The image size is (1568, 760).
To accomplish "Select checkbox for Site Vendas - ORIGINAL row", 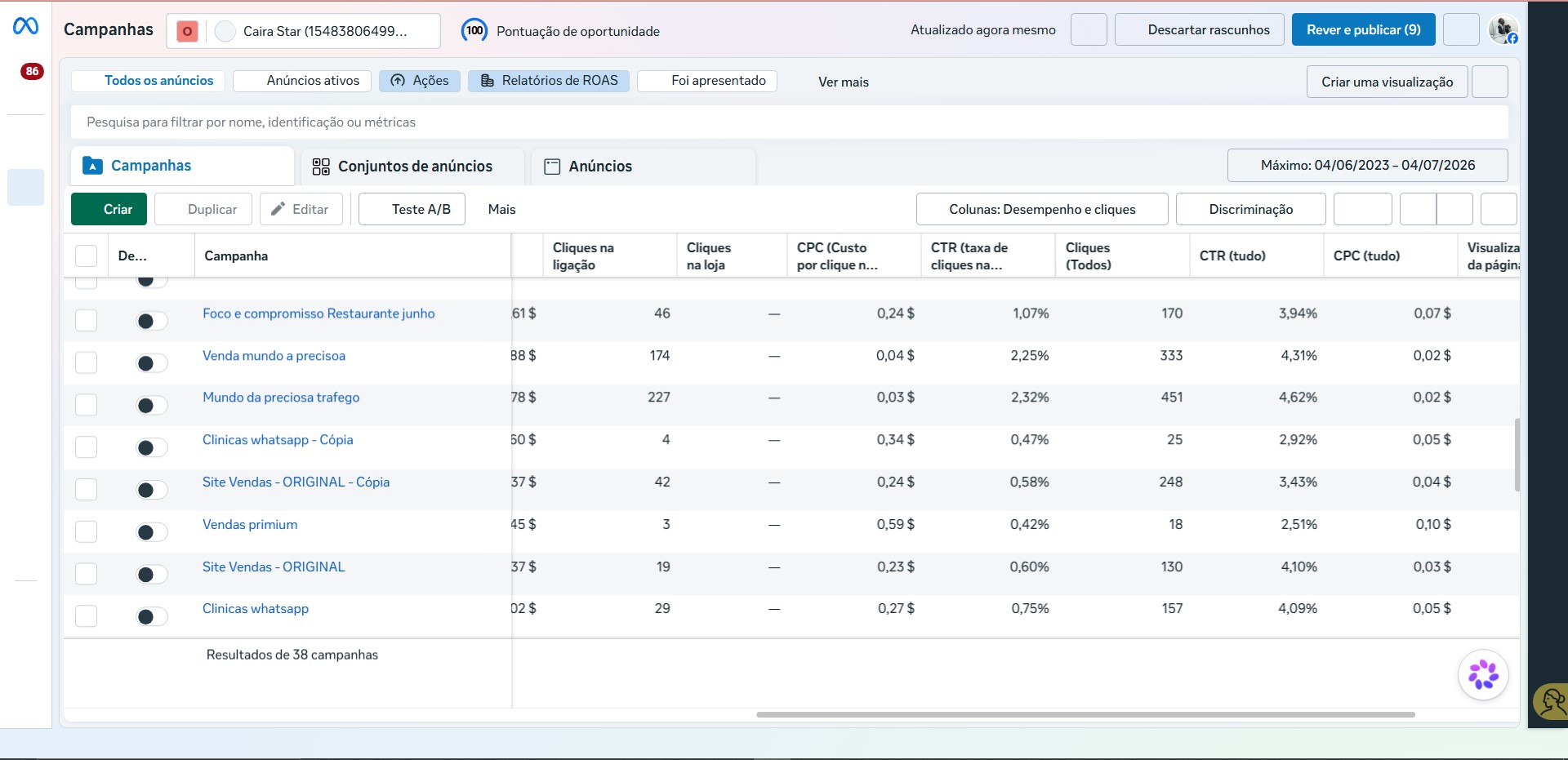I will 86,574.
